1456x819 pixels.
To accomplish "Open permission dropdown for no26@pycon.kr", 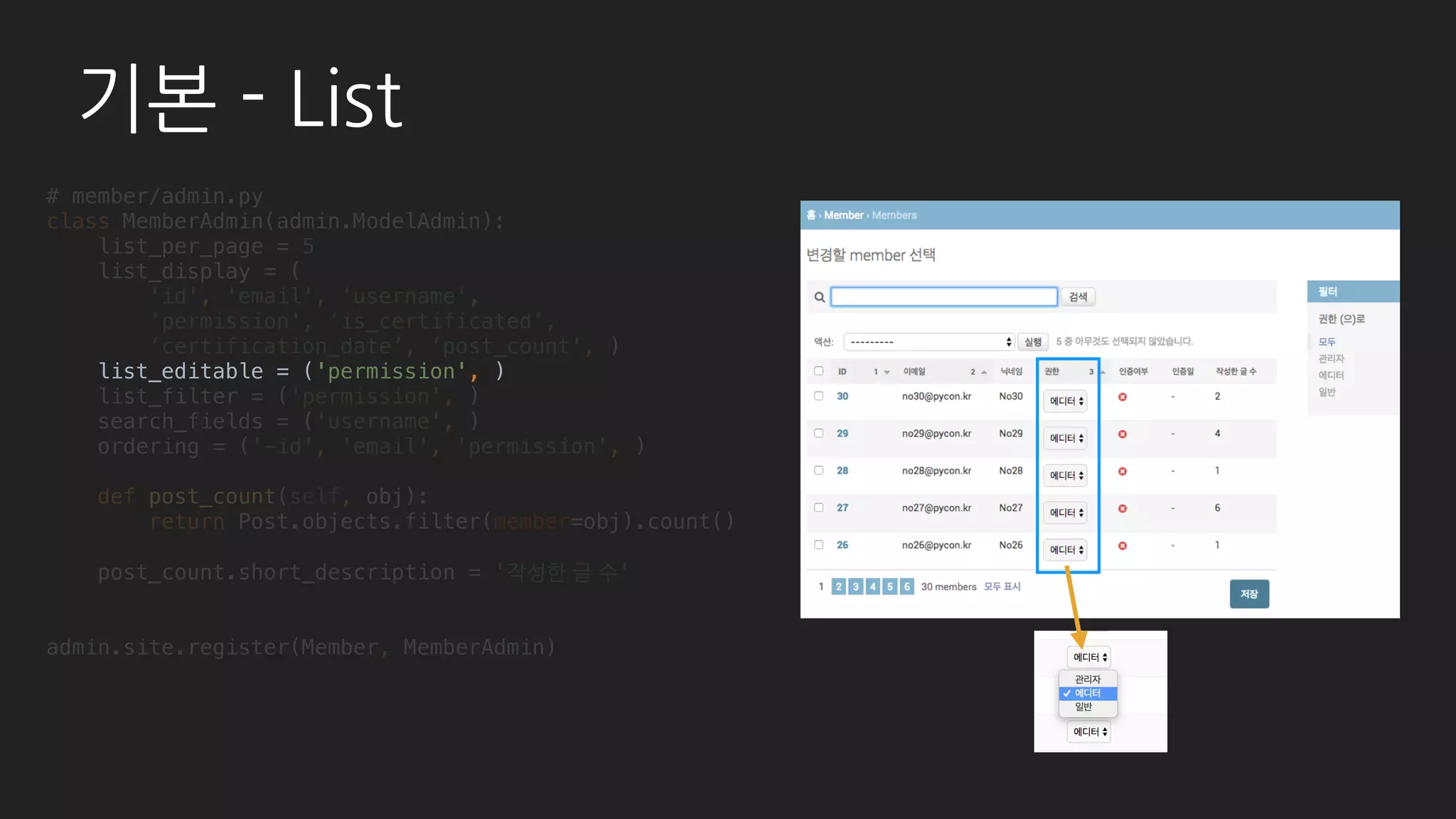I will point(1066,550).
